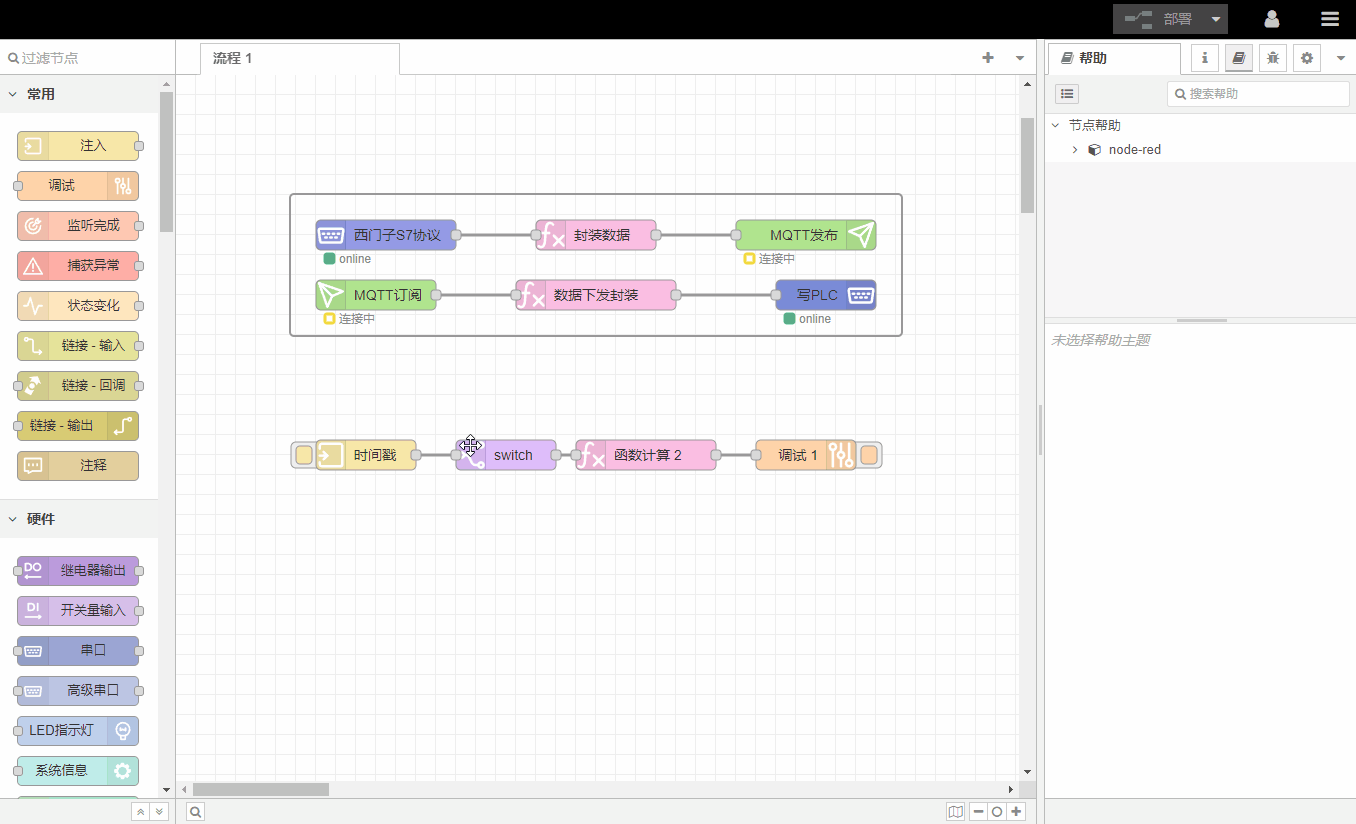Open the main hamburger menu

1329,19
